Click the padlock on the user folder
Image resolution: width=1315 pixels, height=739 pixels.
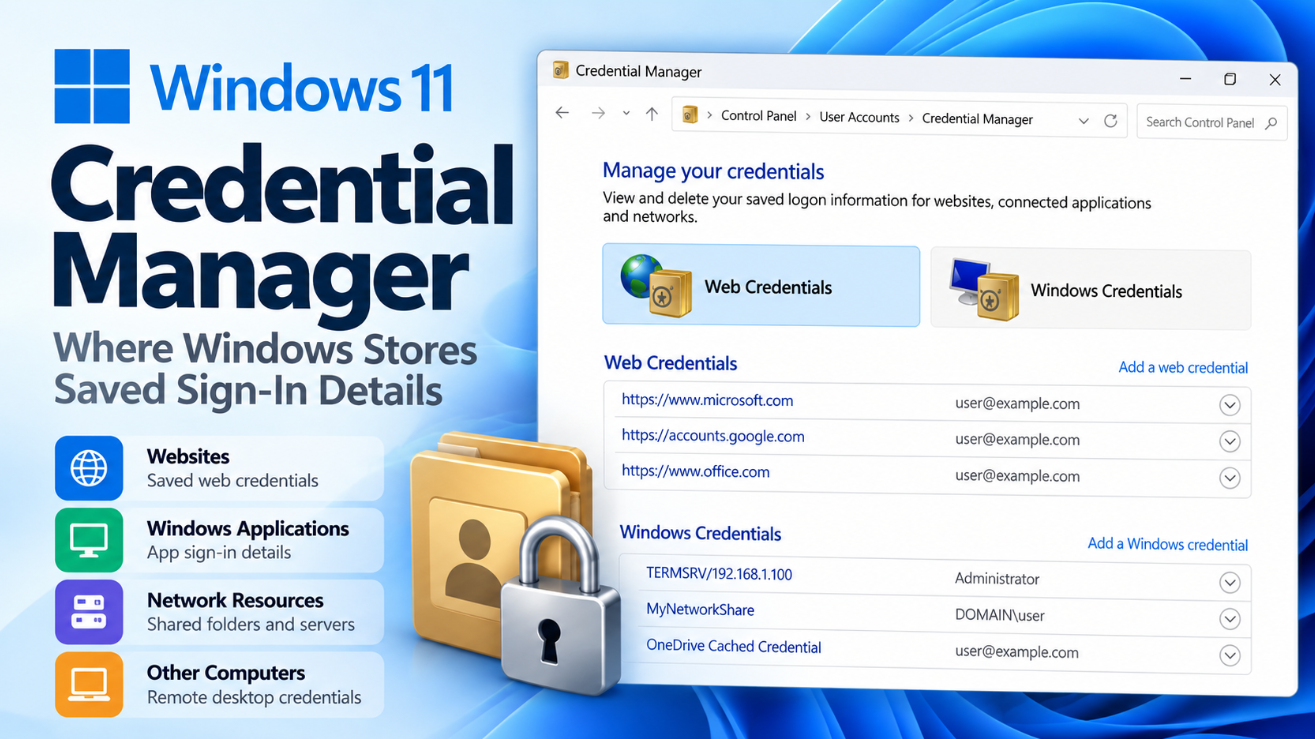tap(560, 607)
